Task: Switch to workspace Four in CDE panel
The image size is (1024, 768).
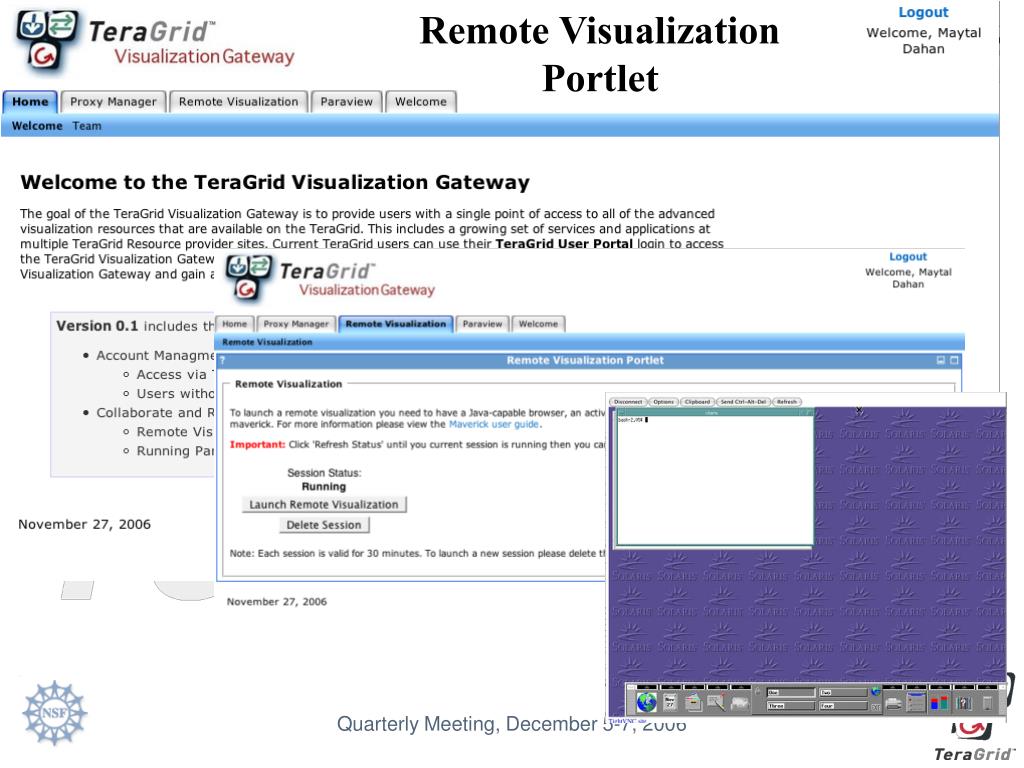Action: tap(844, 706)
